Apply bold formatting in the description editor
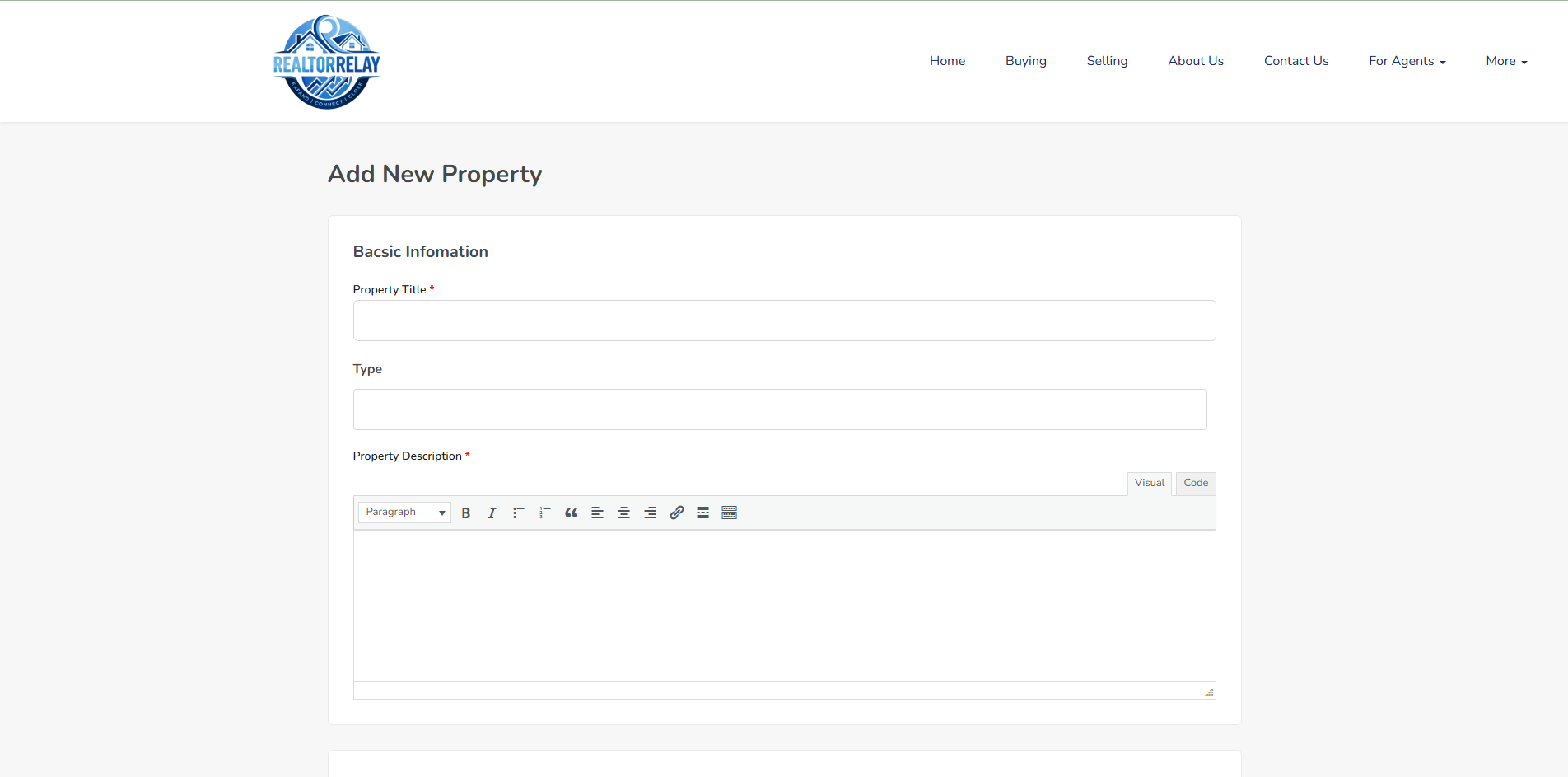The width and height of the screenshot is (1568, 777). 465,512
